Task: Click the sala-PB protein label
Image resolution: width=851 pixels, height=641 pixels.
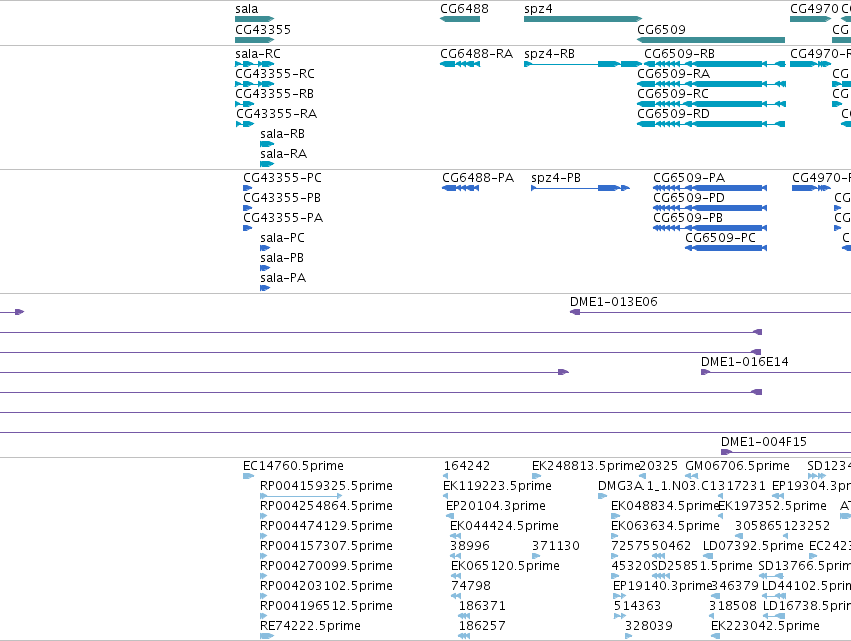Action: 282,258
